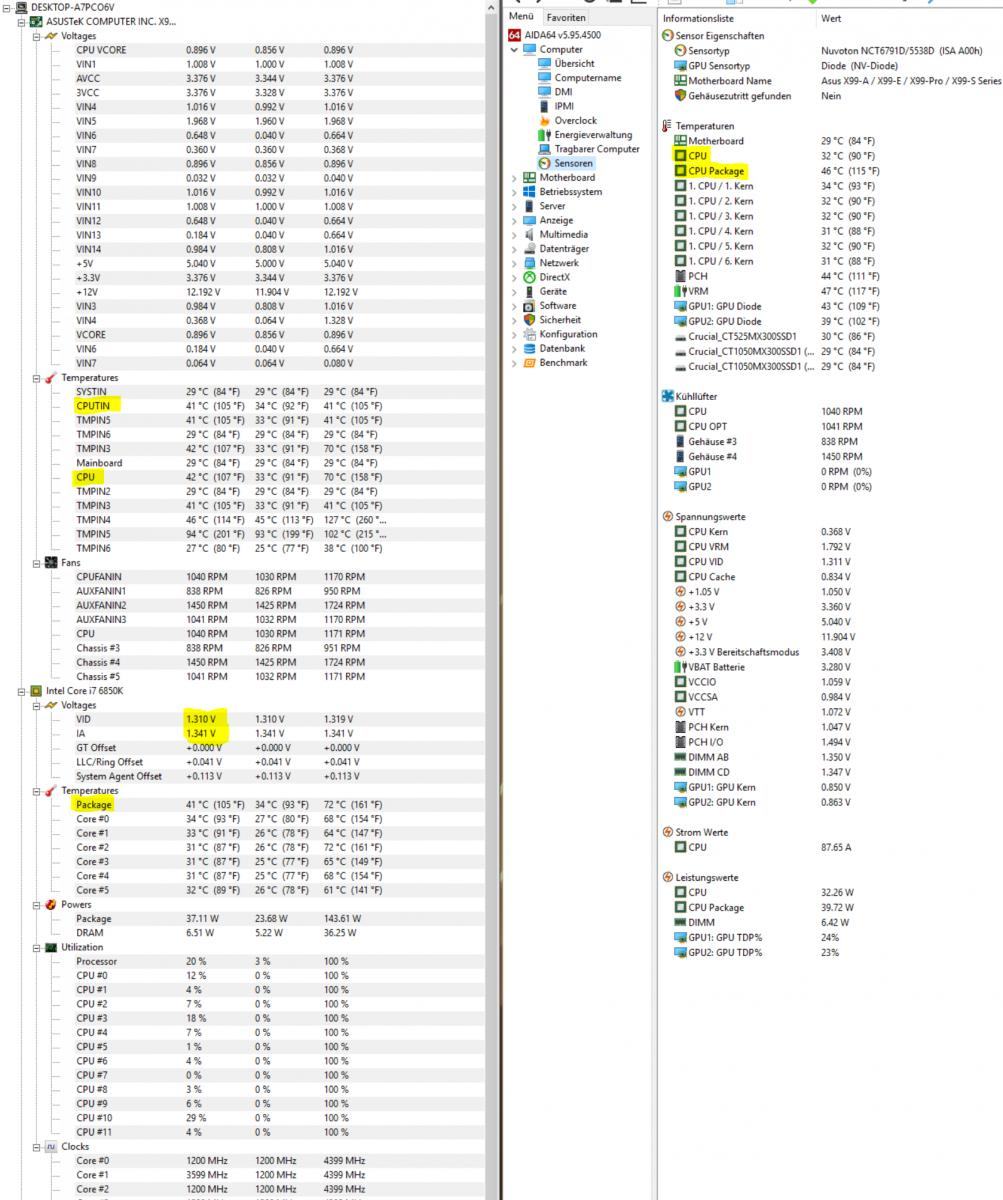Collapse the ASUSTeK COMPUTER INC. node

point(23,21)
